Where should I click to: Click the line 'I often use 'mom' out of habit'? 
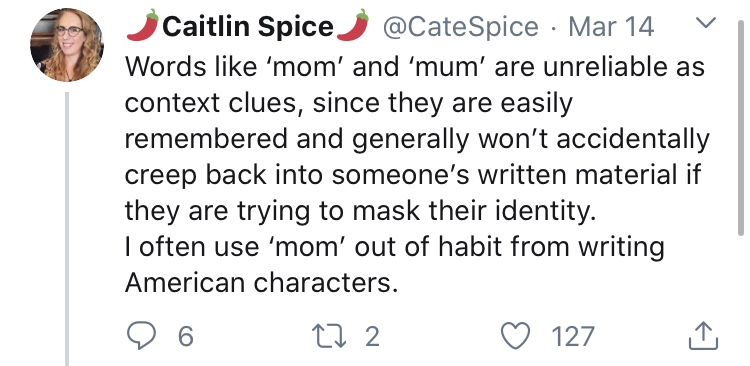395,247
